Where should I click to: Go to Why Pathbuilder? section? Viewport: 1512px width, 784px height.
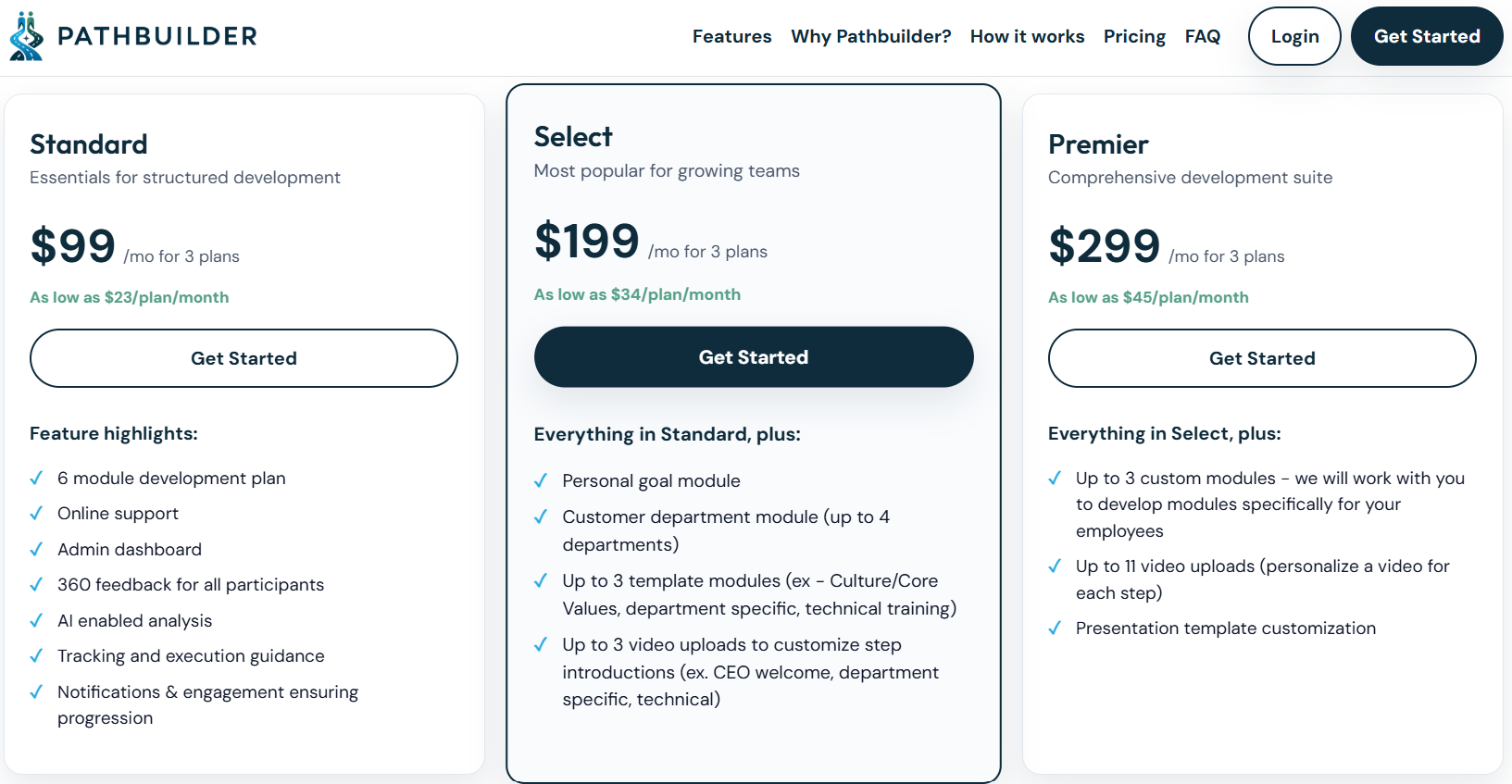[870, 36]
